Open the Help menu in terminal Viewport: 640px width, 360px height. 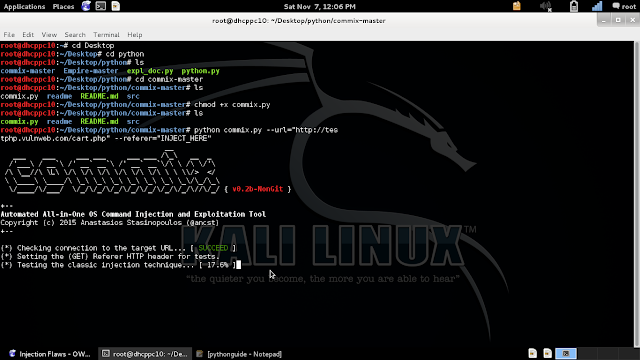click(135, 35)
